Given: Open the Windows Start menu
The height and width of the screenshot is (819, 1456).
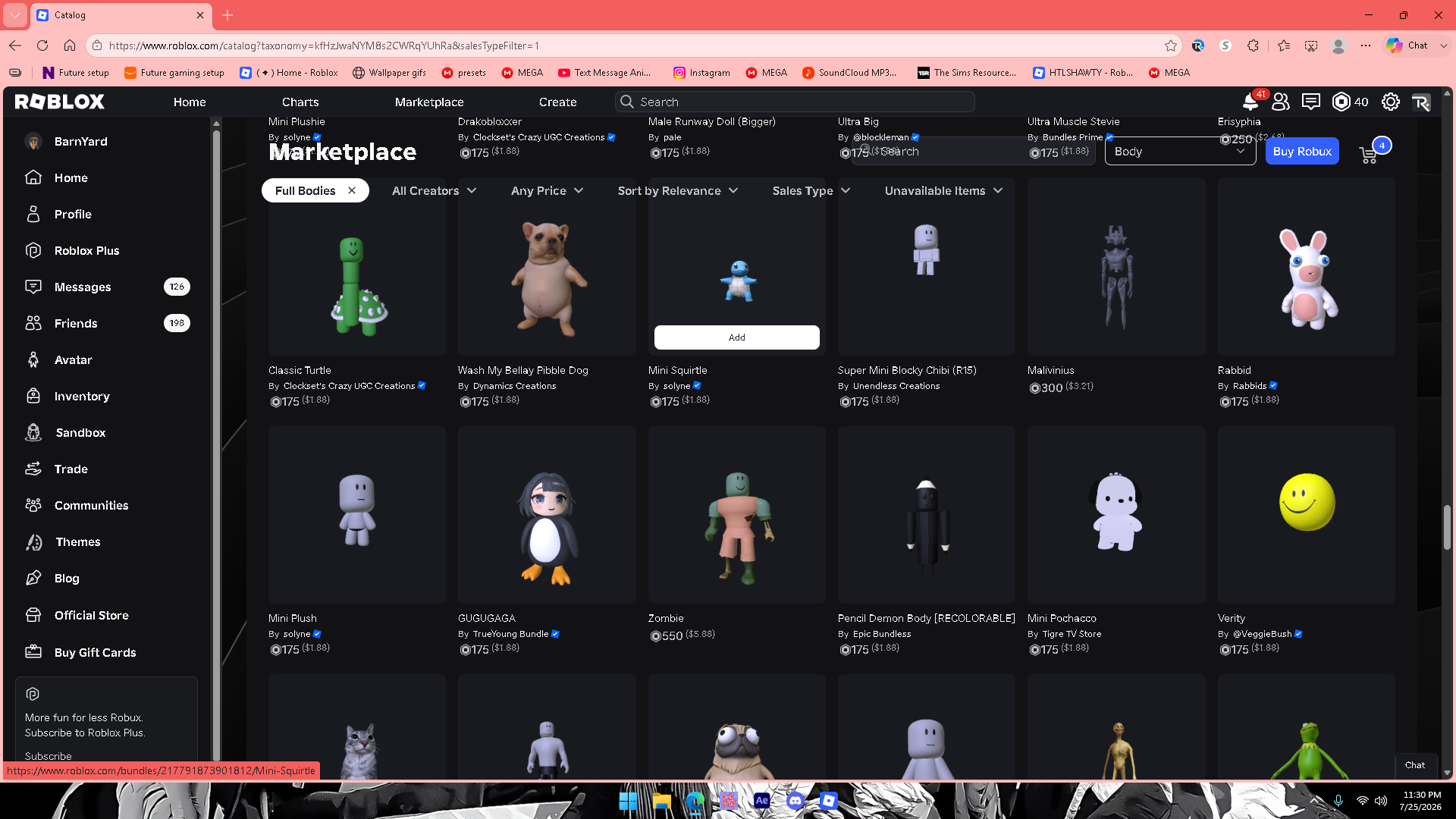Looking at the screenshot, I should [628, 801].
